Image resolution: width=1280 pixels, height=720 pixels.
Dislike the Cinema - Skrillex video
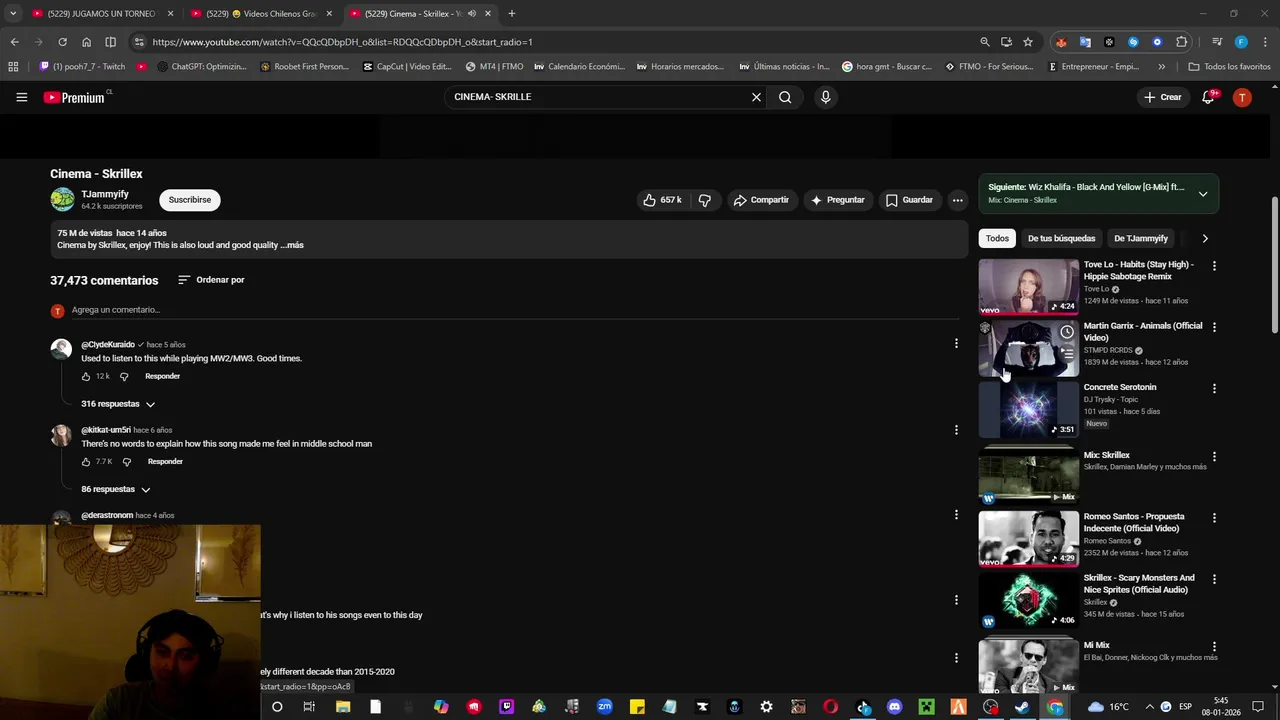point(705,200)
